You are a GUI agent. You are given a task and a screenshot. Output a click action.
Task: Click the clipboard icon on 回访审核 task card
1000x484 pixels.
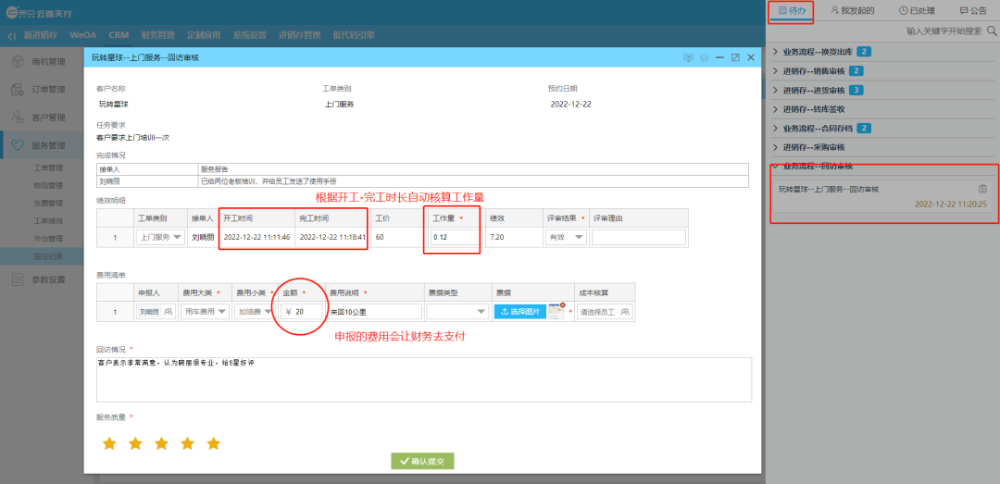coord(983,189)
